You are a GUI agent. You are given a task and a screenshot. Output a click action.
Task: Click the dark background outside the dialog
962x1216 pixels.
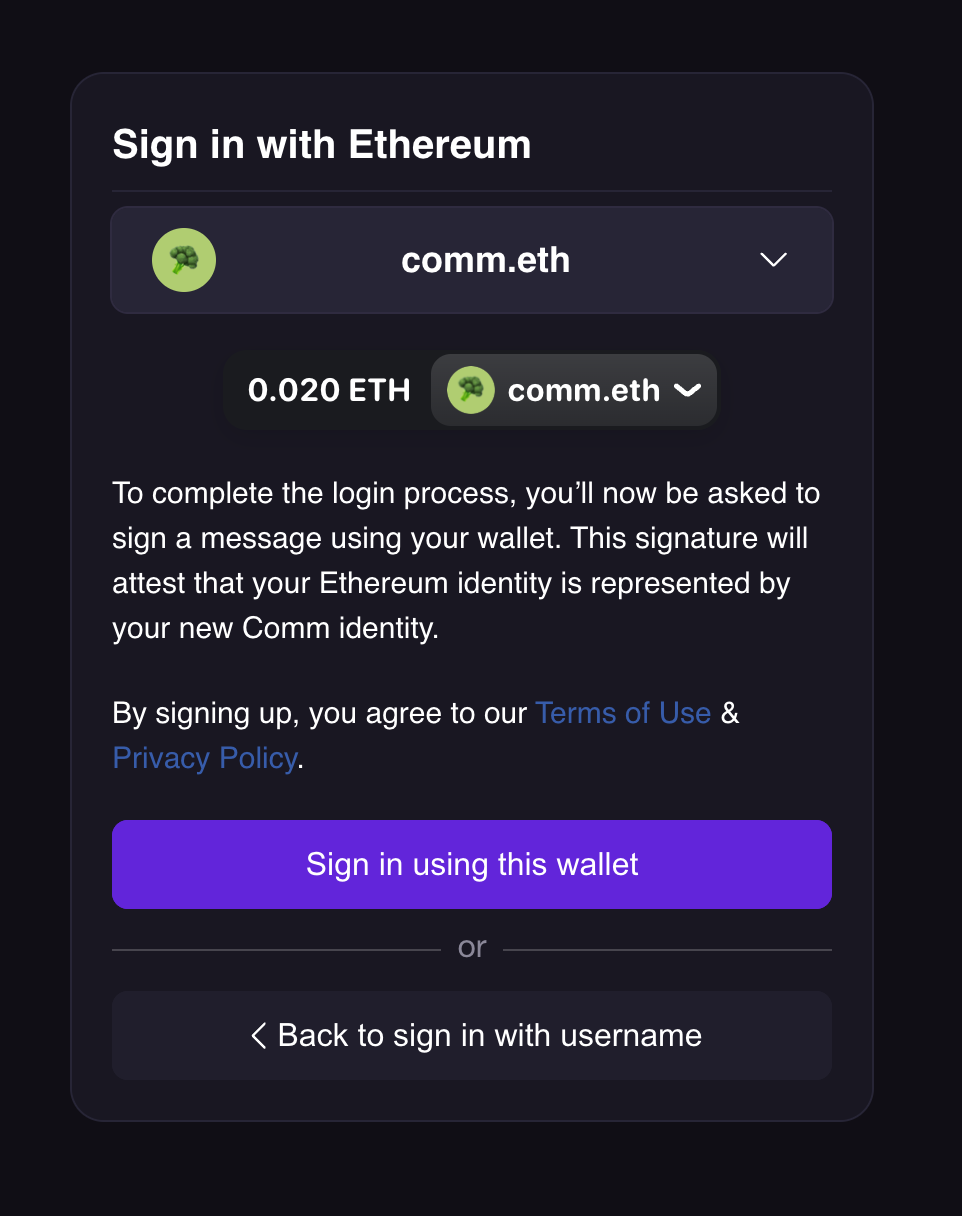[920, 600]
